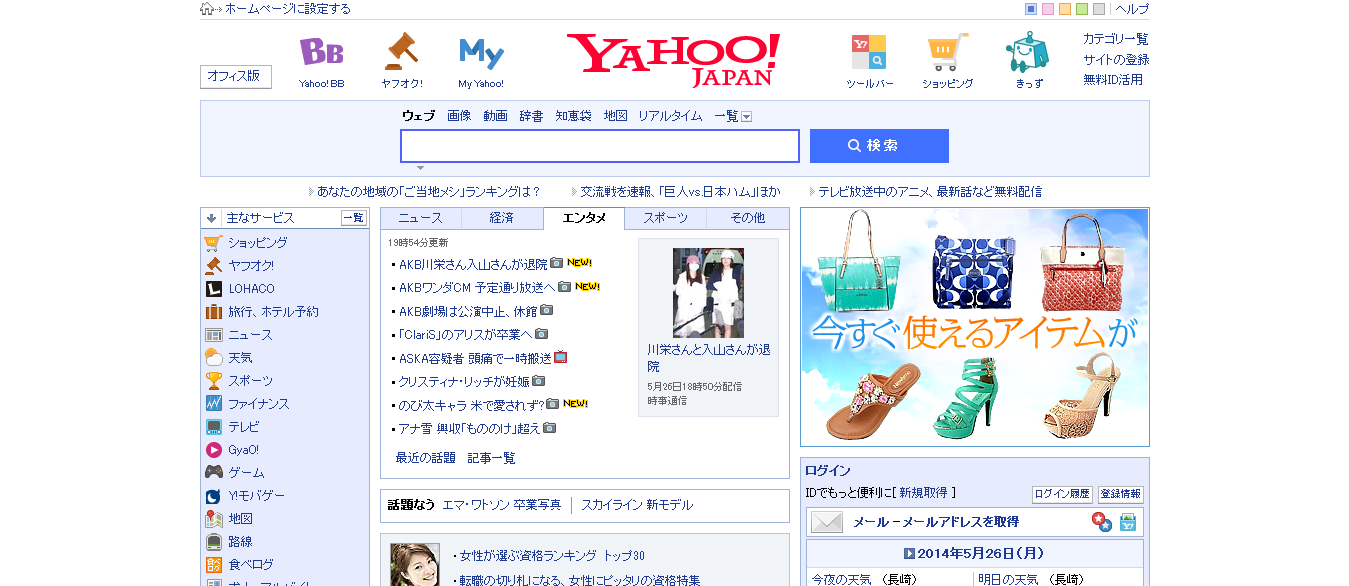Select the gray color theme swatch

click(x=1099, y=9)
